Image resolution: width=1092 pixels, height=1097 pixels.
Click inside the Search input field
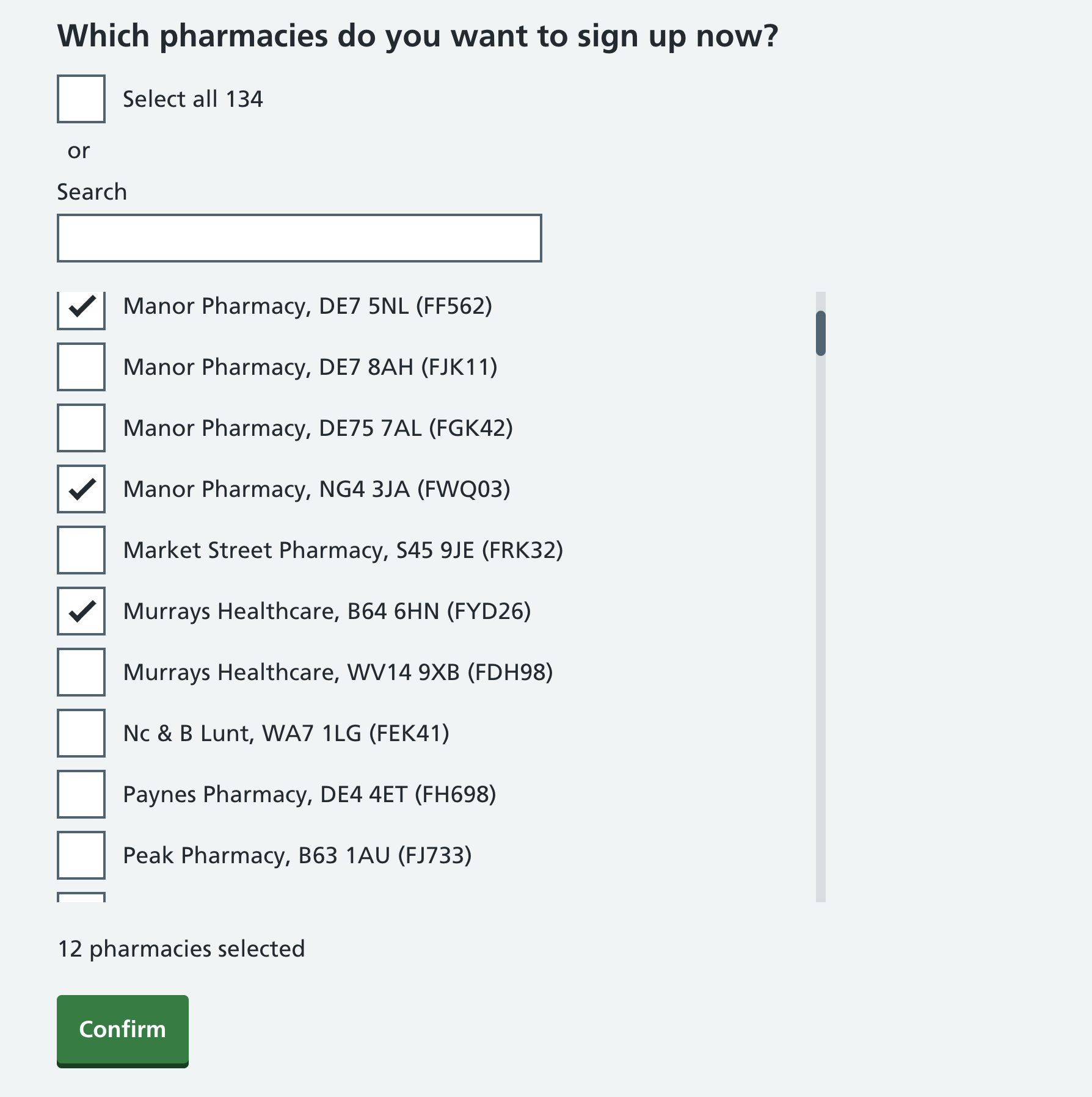click(299, 237)
